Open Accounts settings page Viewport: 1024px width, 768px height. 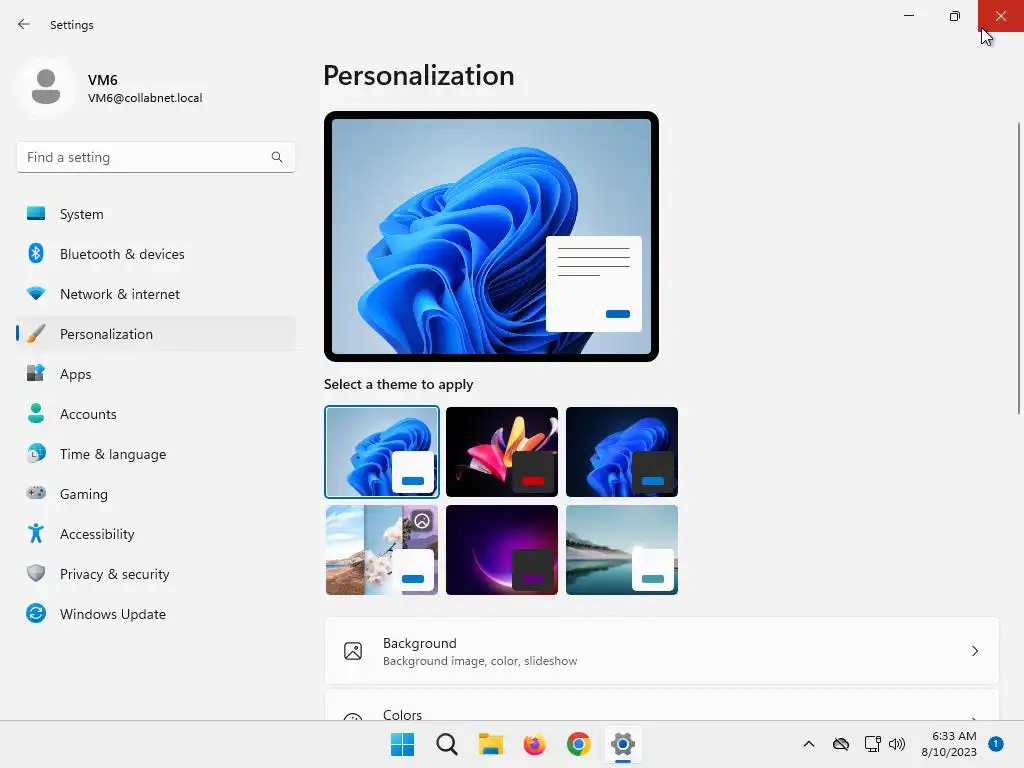tap(156, 413)
